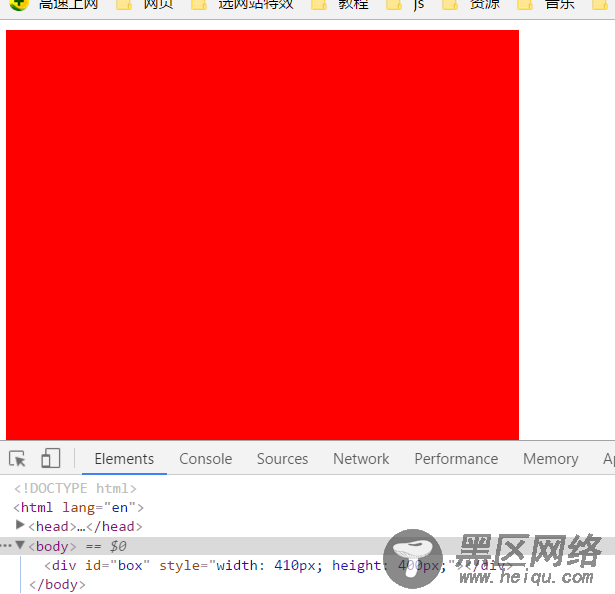Switch to the Performance tab
This screenshot has height=594, width=615.
456,459
